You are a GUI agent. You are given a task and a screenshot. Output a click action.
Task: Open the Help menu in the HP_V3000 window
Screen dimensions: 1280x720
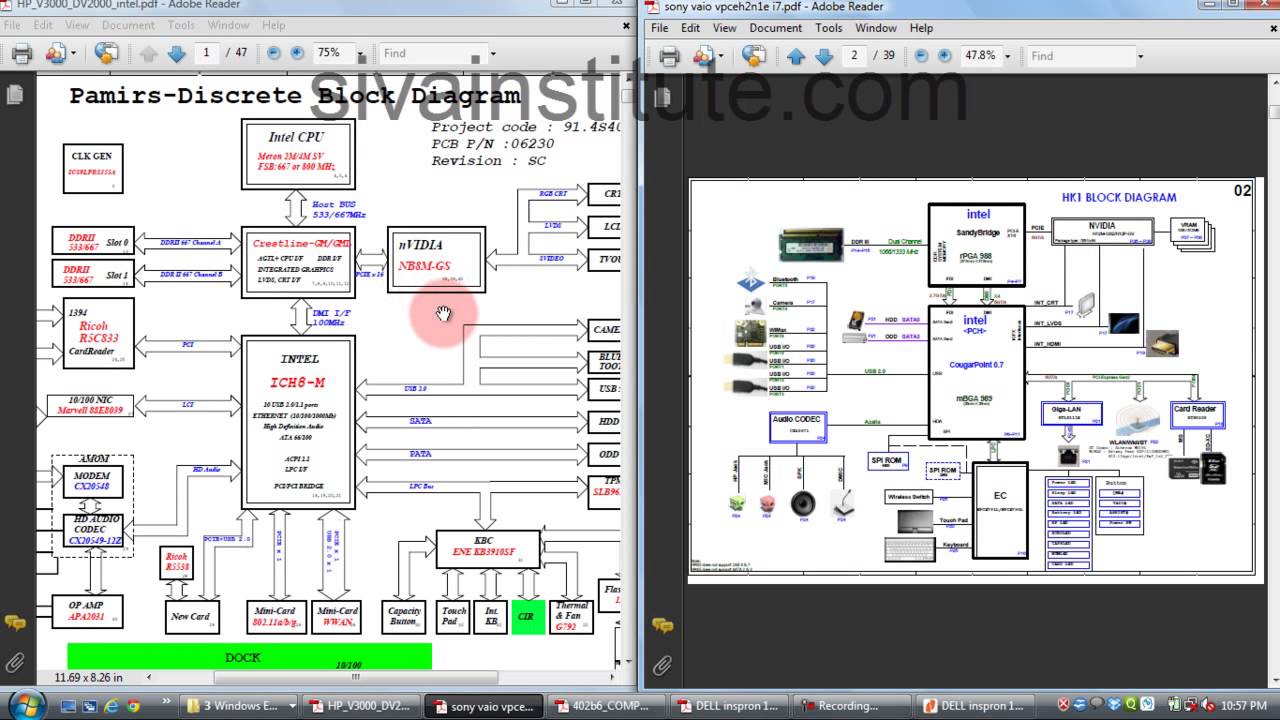click(273, 25)
